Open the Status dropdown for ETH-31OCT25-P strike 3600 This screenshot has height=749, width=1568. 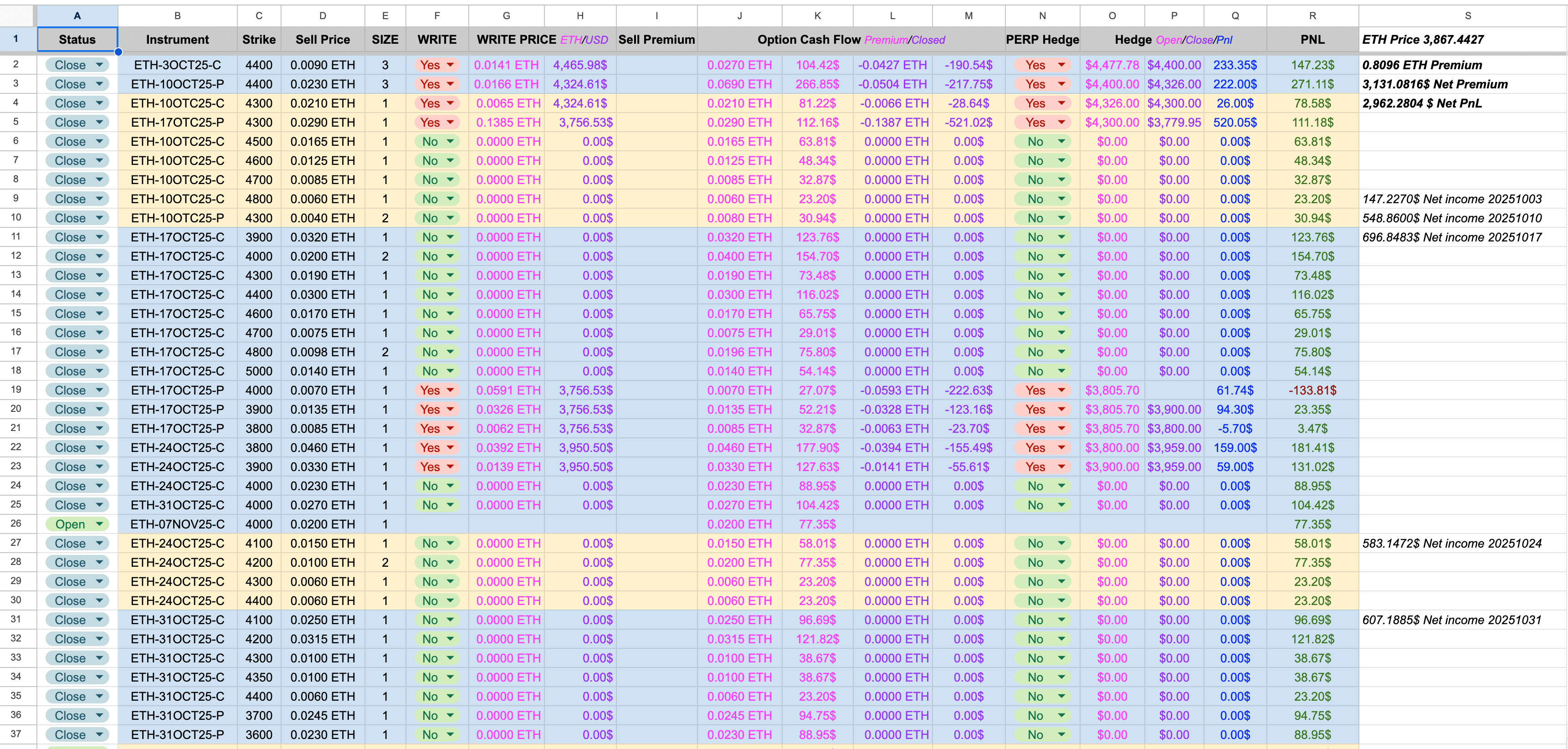click(77, 734)
